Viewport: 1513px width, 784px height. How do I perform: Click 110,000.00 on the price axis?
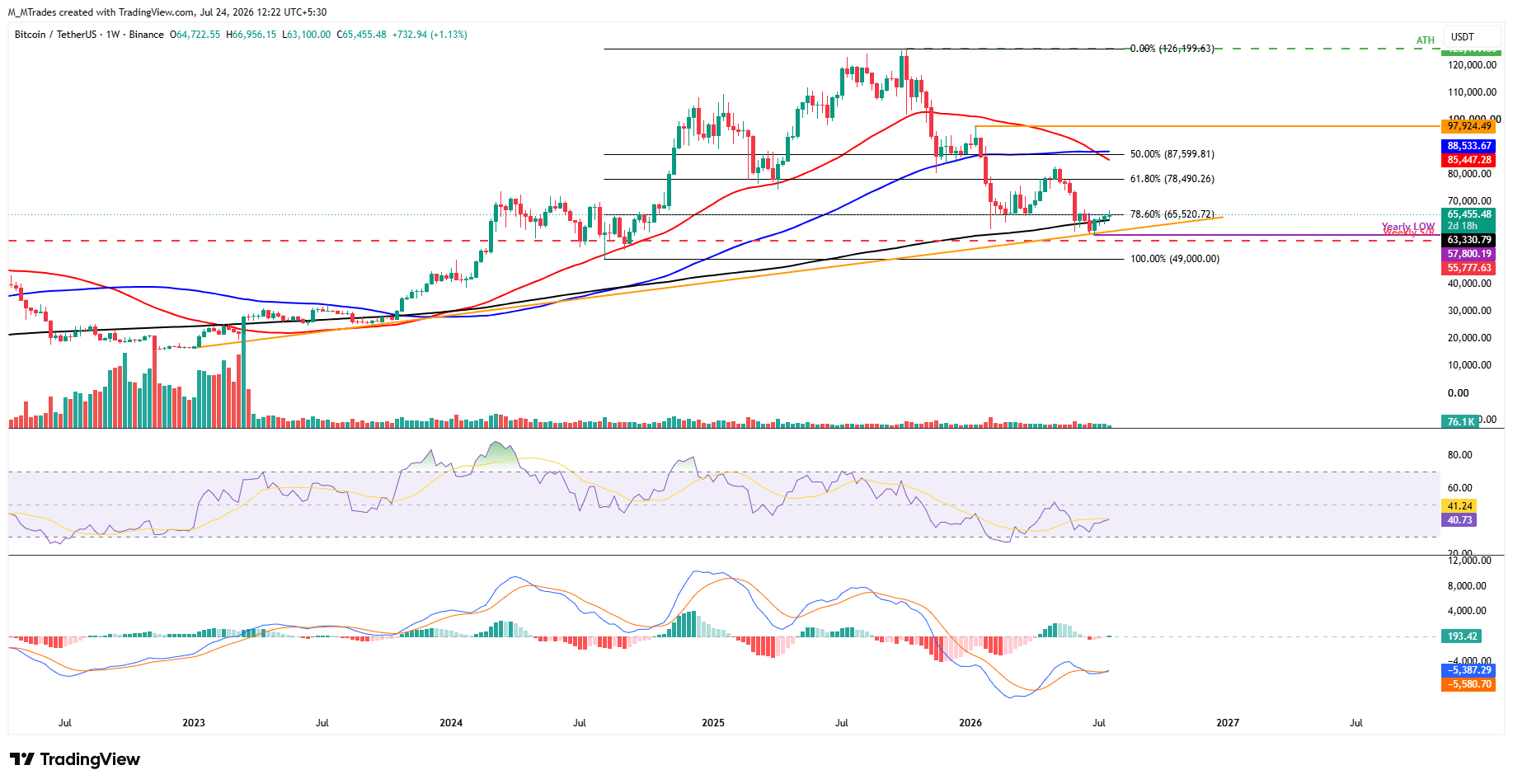[1472, 92]
